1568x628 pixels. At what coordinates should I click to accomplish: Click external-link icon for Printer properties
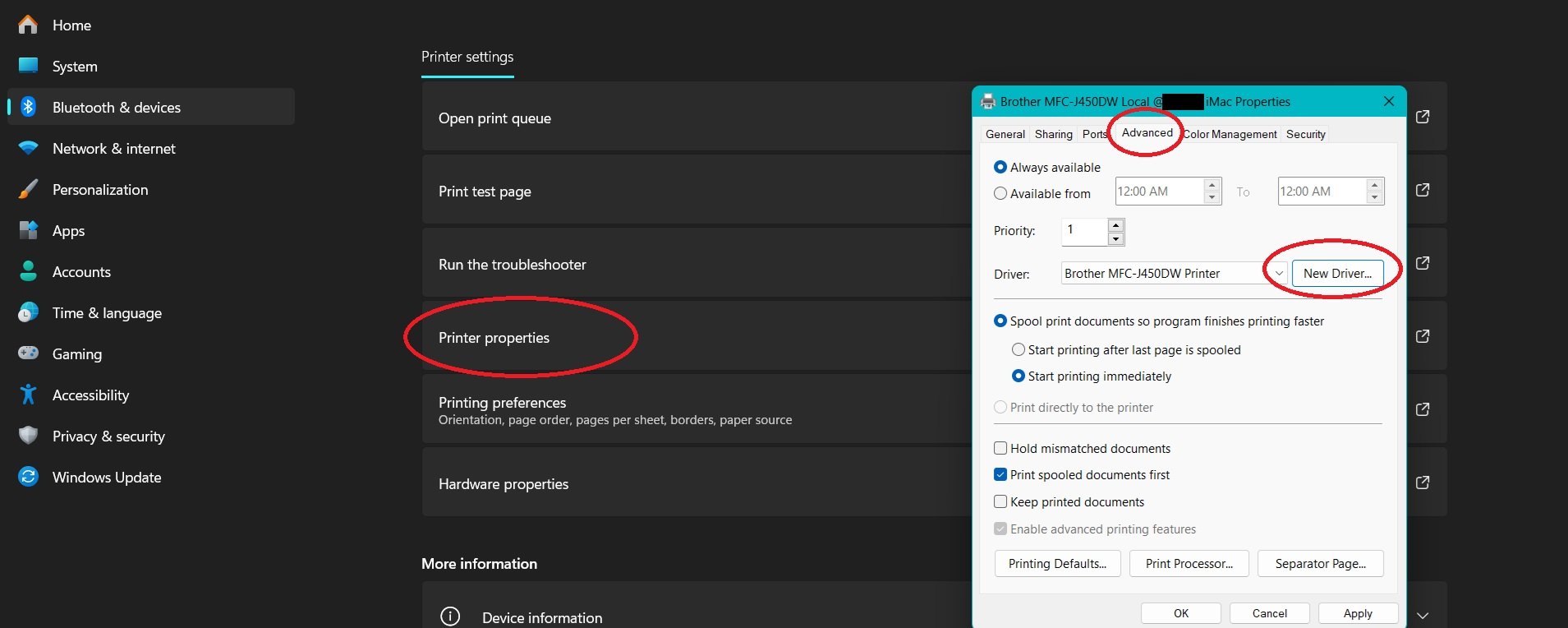pos(1423,336)
